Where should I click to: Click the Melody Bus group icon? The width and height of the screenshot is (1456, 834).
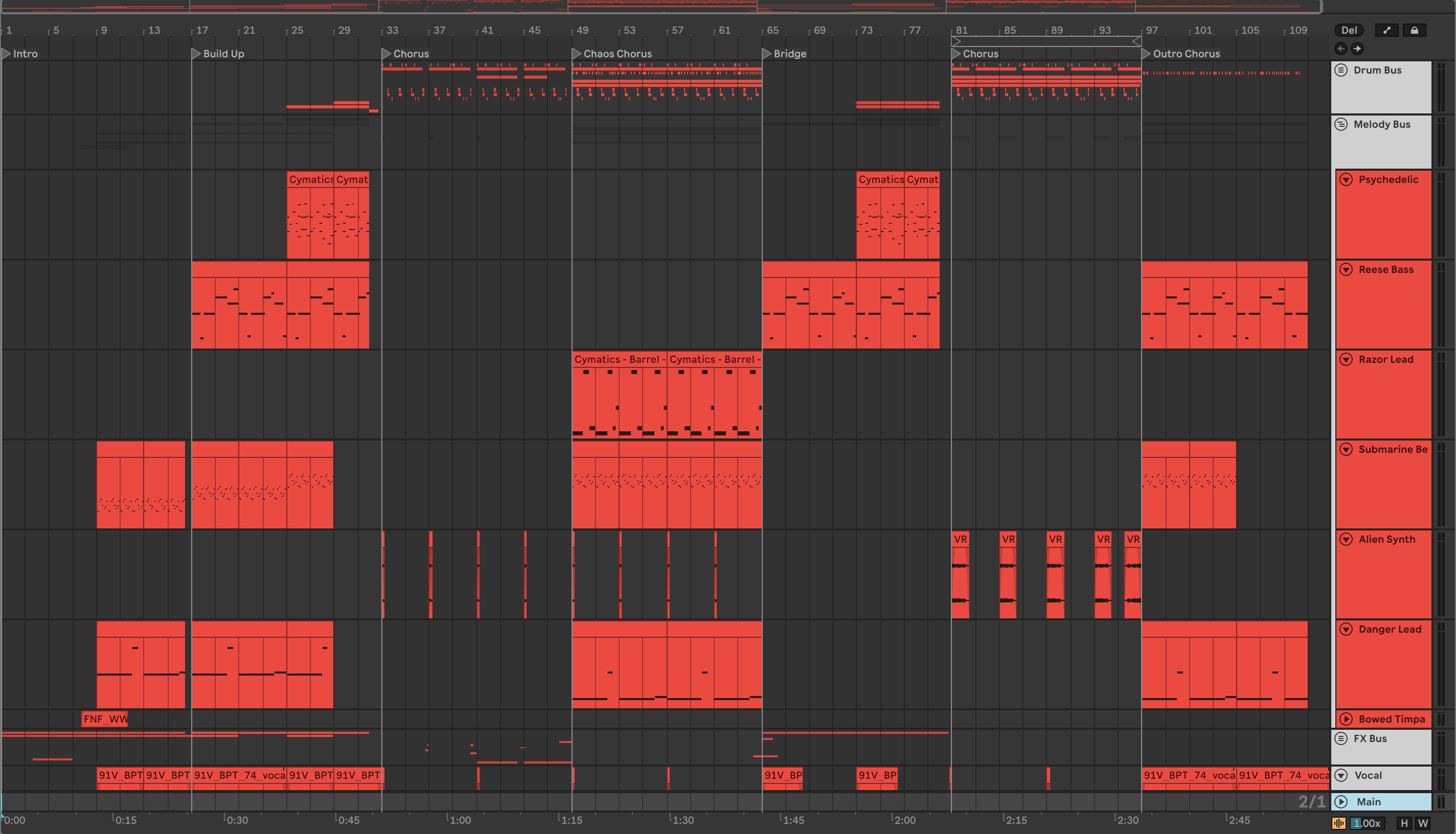pos(1341,125)
